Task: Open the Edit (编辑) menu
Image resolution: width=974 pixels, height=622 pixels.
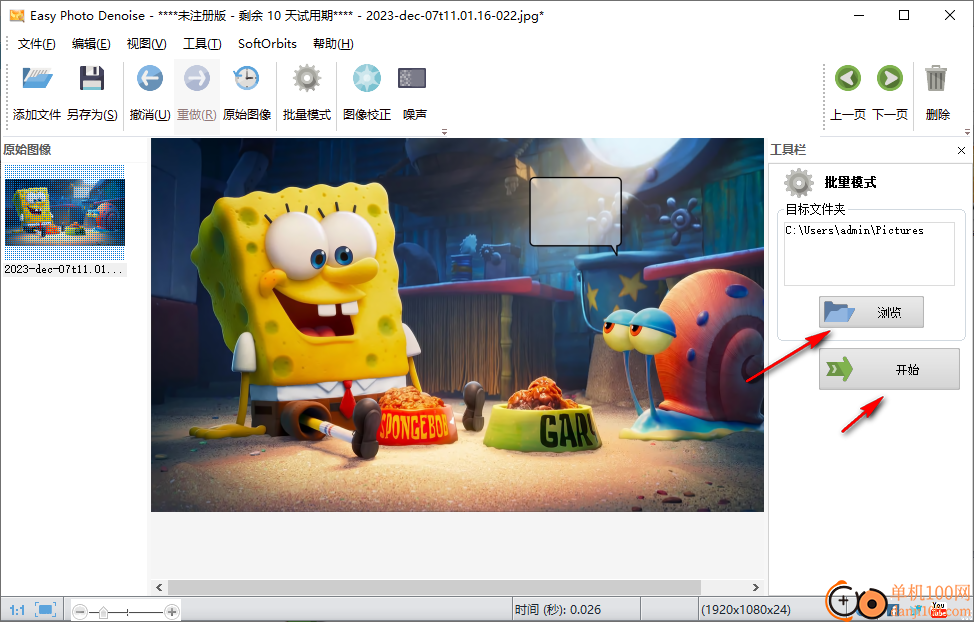Action: click(x=91, y=43)
